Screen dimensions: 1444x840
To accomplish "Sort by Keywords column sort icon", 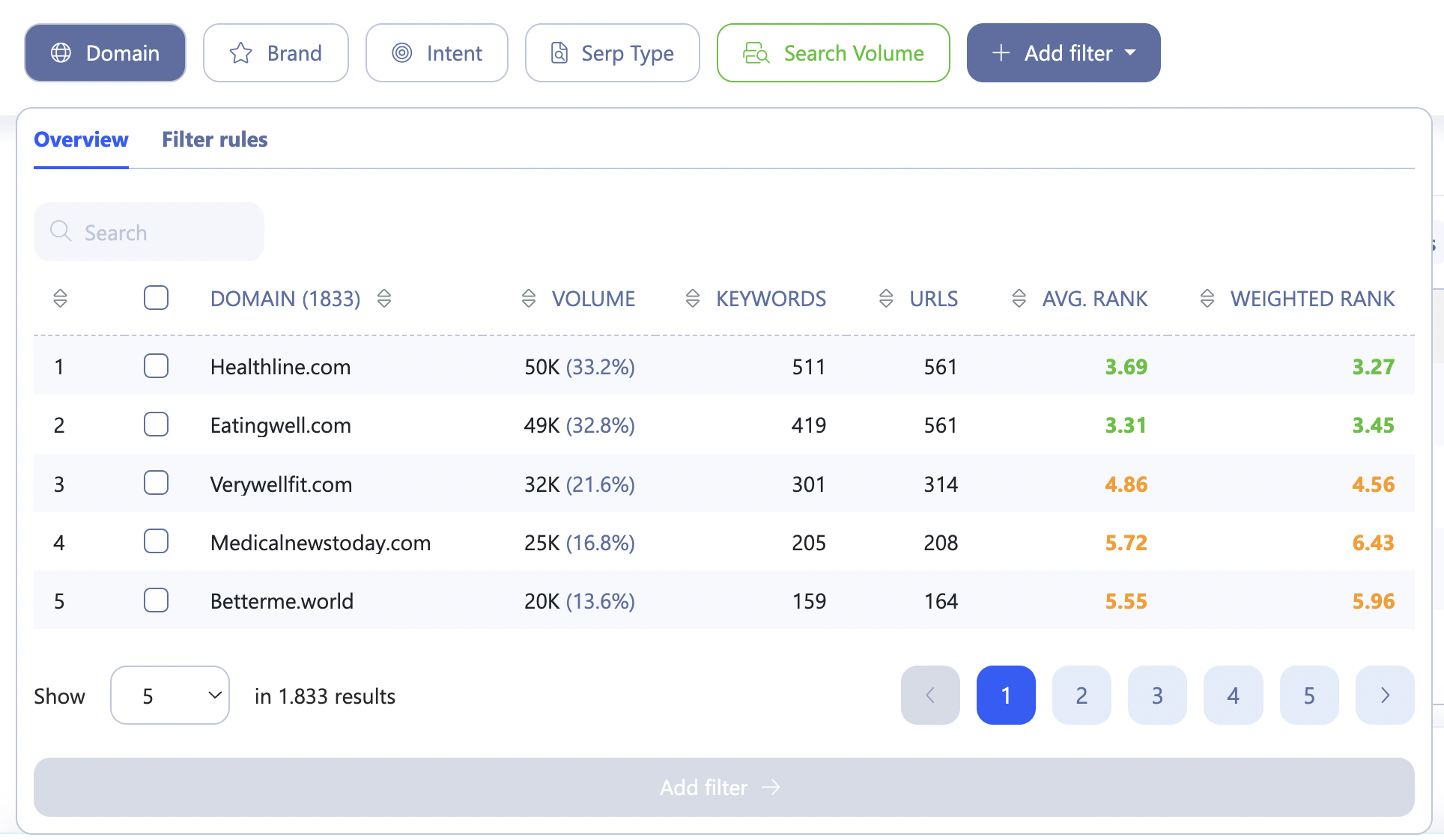I will [x=693, y=299].
